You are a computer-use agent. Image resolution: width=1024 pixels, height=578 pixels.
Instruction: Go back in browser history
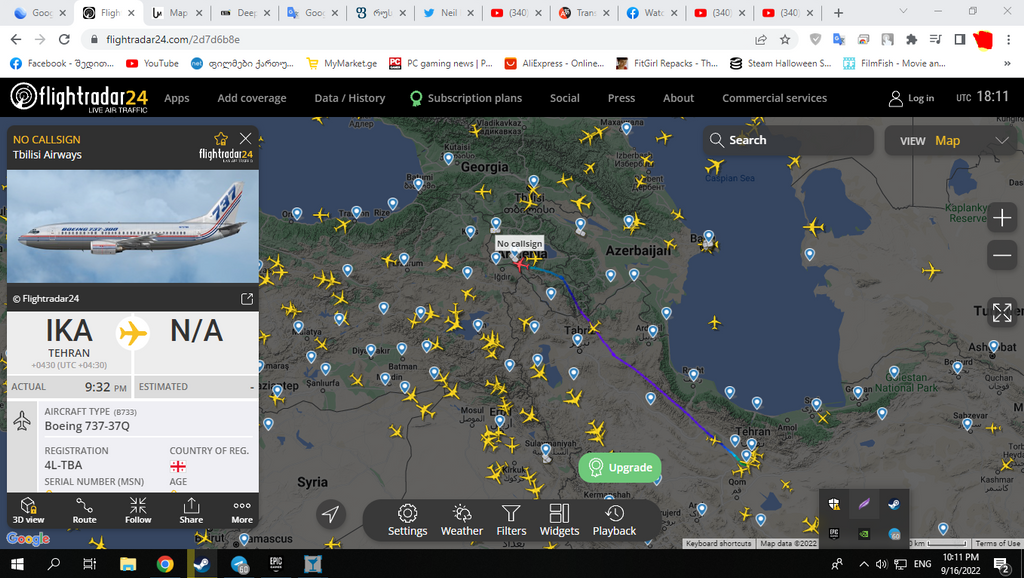(16, 39)
